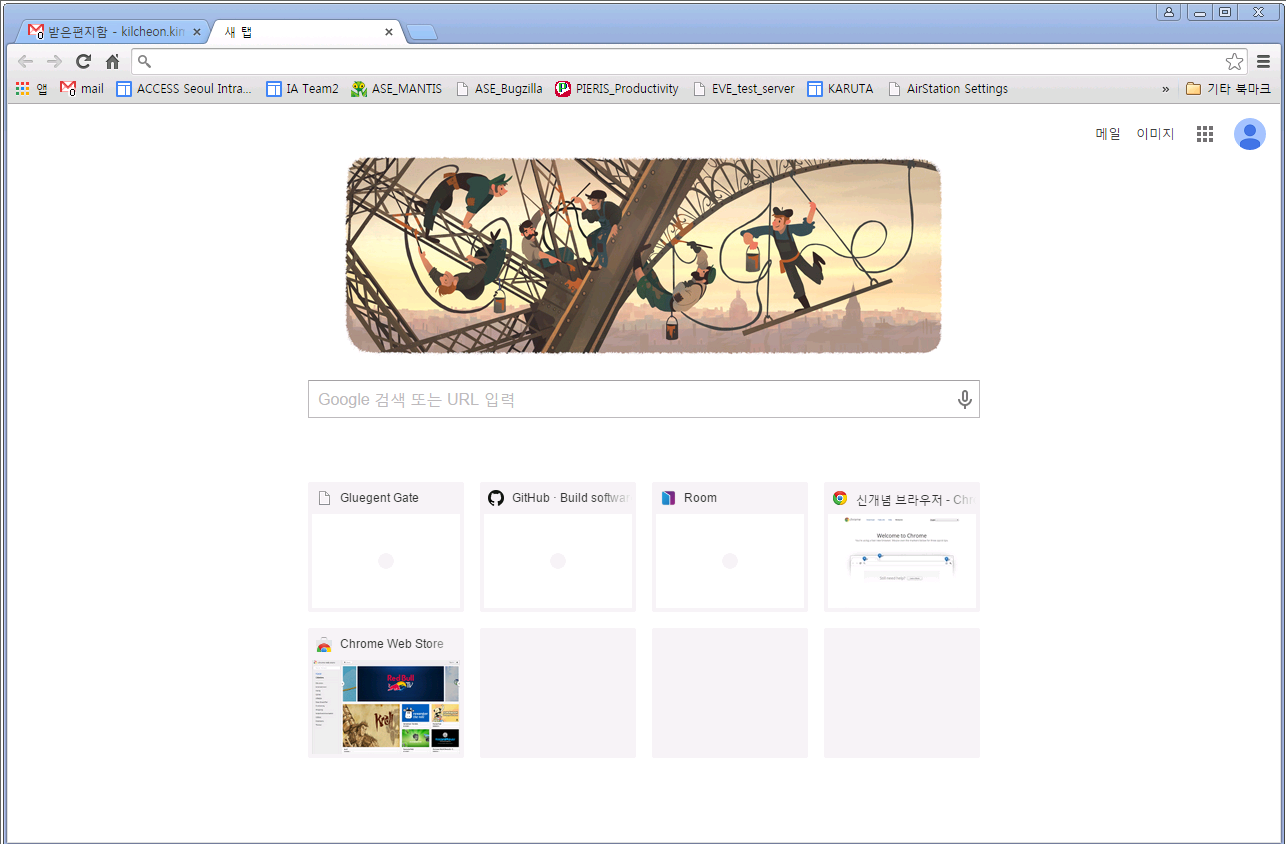Bookmark this page with the star icon

click(1235, 61)
